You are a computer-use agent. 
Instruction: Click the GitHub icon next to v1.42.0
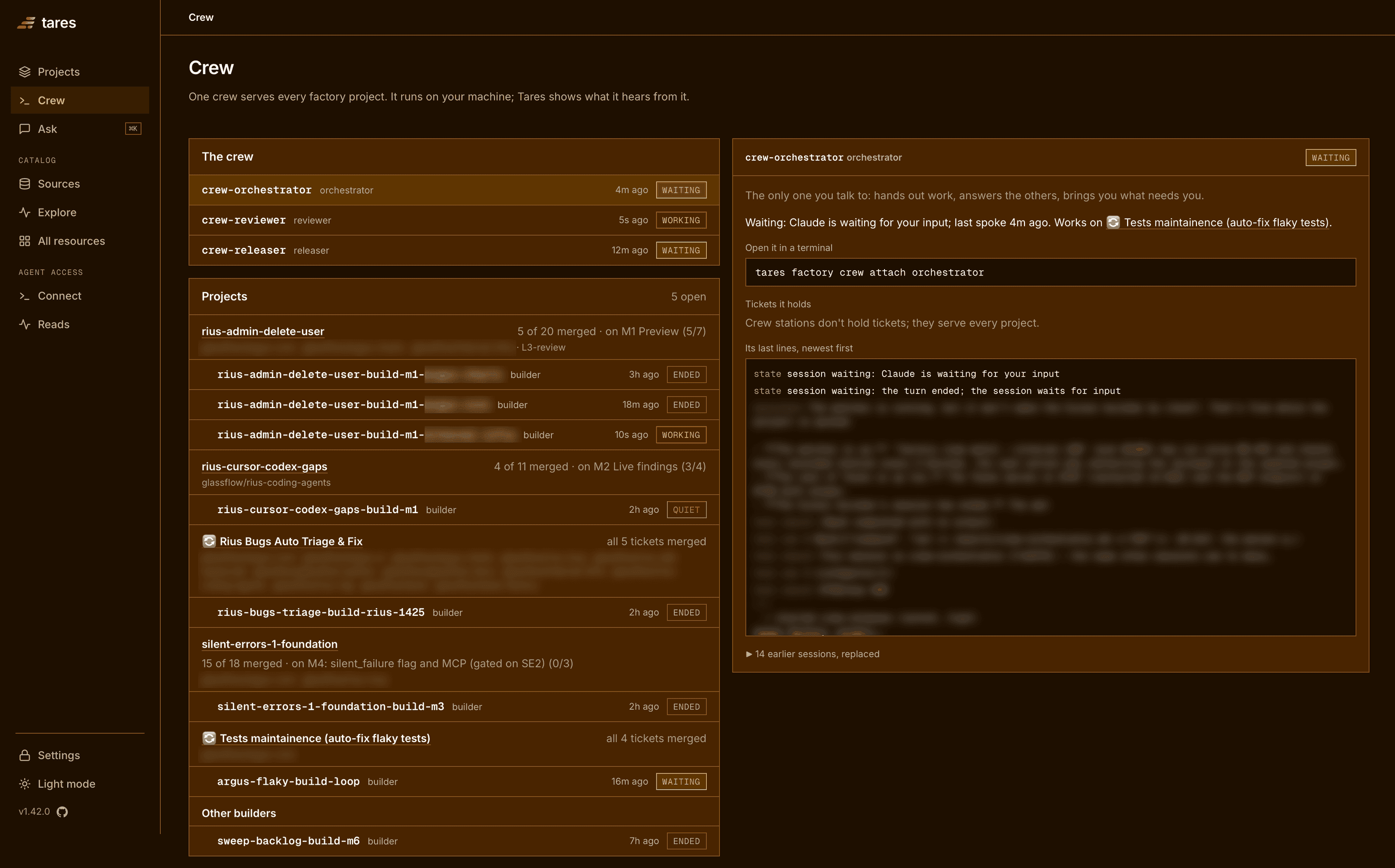[62, 812]
